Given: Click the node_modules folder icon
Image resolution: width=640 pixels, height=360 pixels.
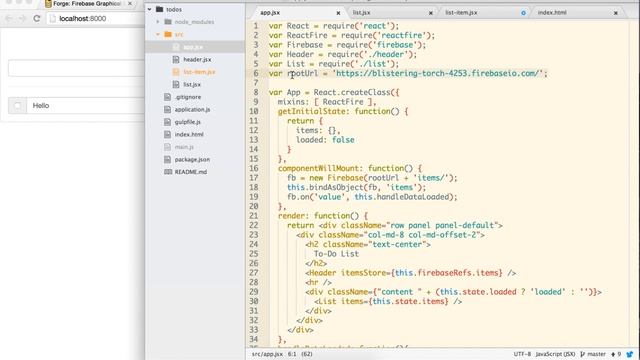Looking at the screenshot, I should tap(168, 22).
